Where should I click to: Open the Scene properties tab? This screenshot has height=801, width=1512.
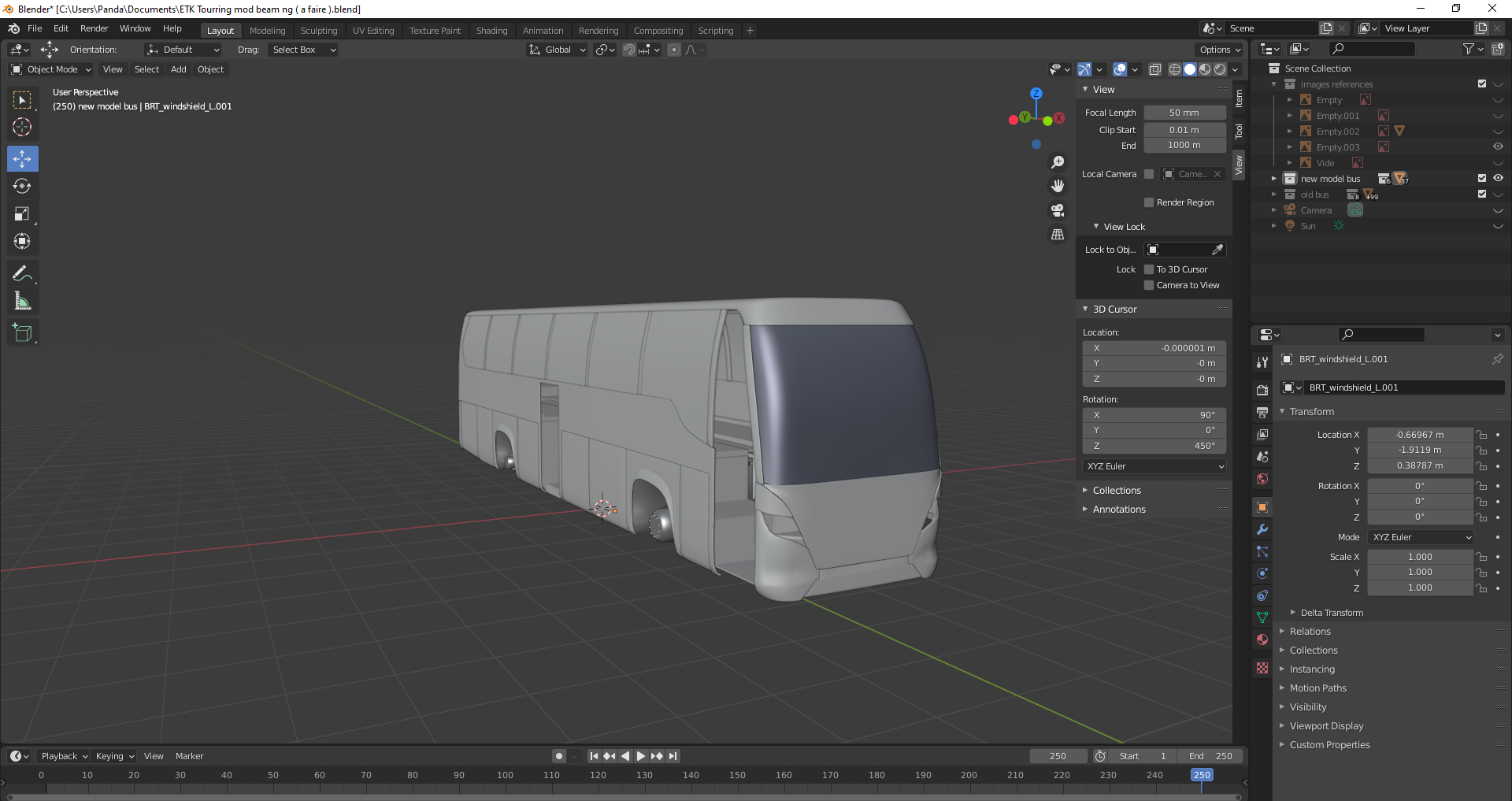click(x=1262, y=457)
